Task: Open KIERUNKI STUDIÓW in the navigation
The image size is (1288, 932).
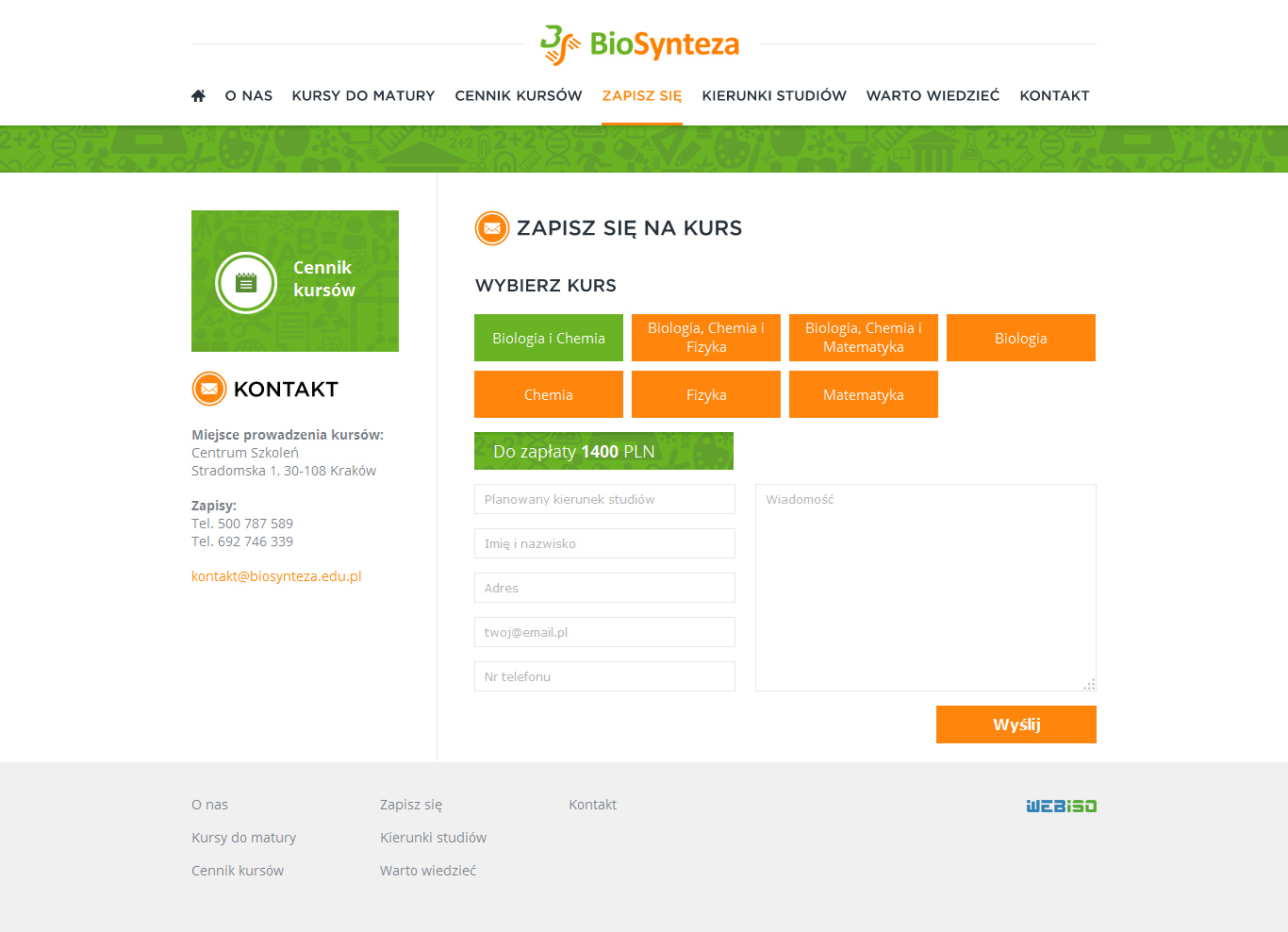Action: click(774, 95)
